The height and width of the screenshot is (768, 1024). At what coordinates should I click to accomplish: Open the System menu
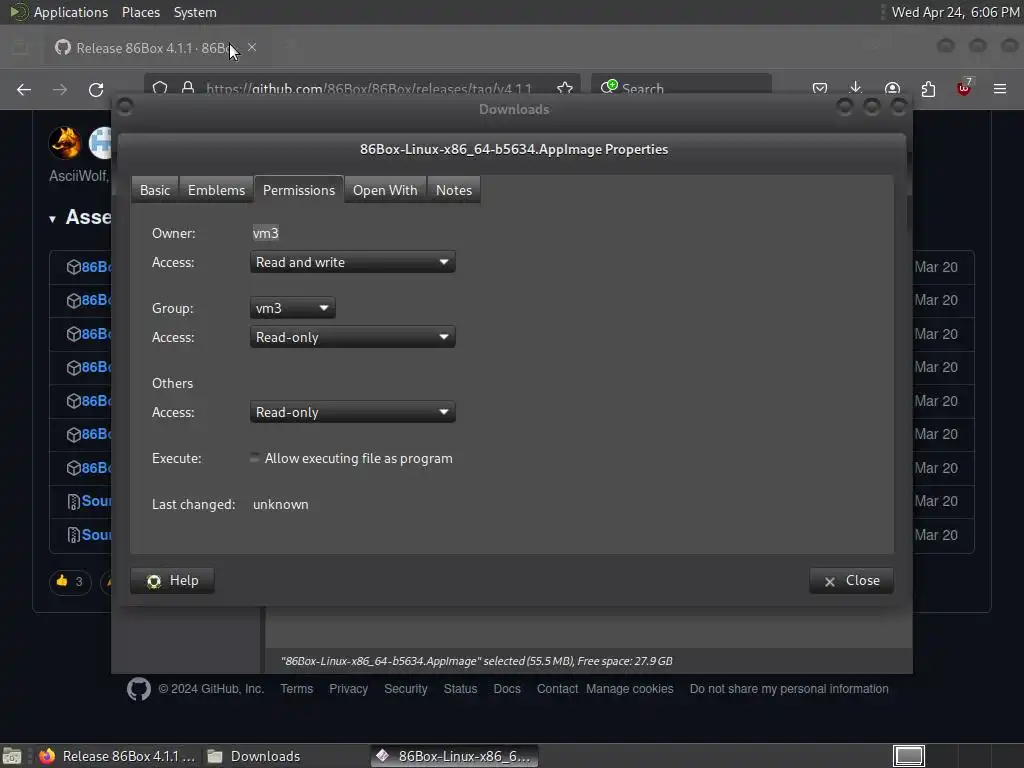[x=195, y=12]
